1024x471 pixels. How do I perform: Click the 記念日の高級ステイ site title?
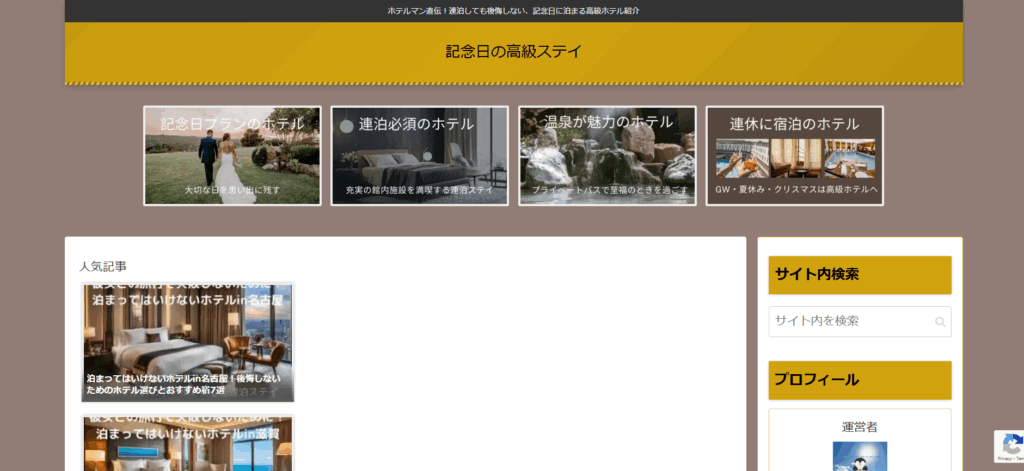[x=513, y=52]
